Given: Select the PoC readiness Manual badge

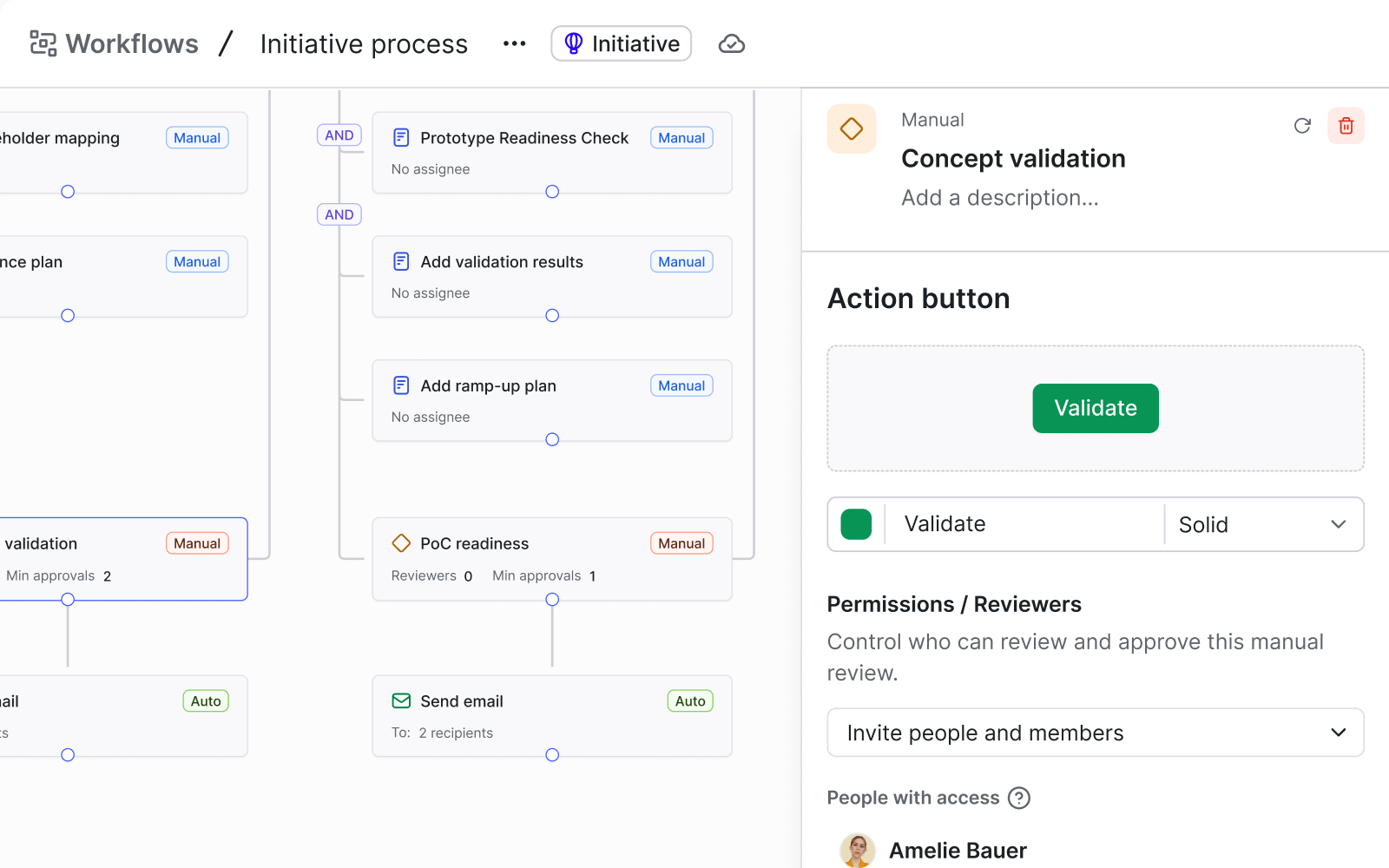Looking at the screenshot, I should click(681, 543).
